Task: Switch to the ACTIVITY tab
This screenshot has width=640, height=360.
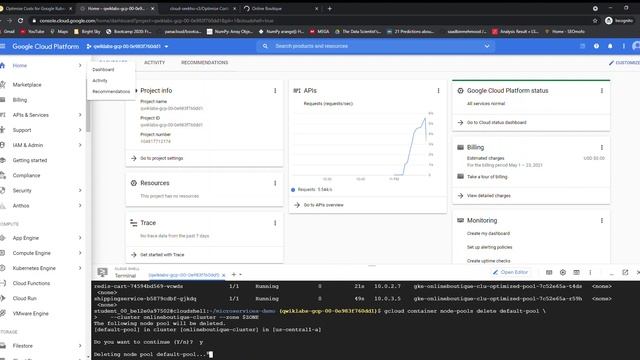Action: (154, 62)
